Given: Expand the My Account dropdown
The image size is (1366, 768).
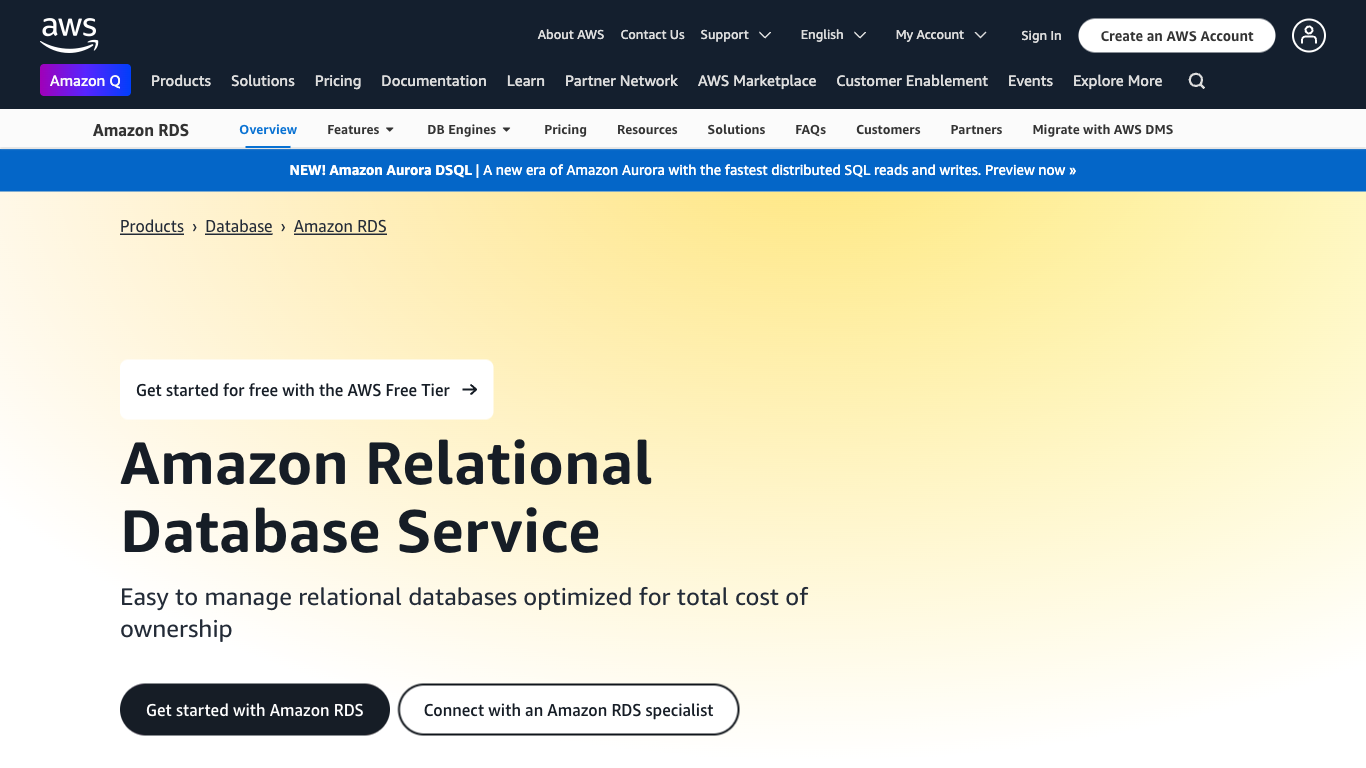Looking at the screenshot, I should pyautogui.click(x=941, y=35).
